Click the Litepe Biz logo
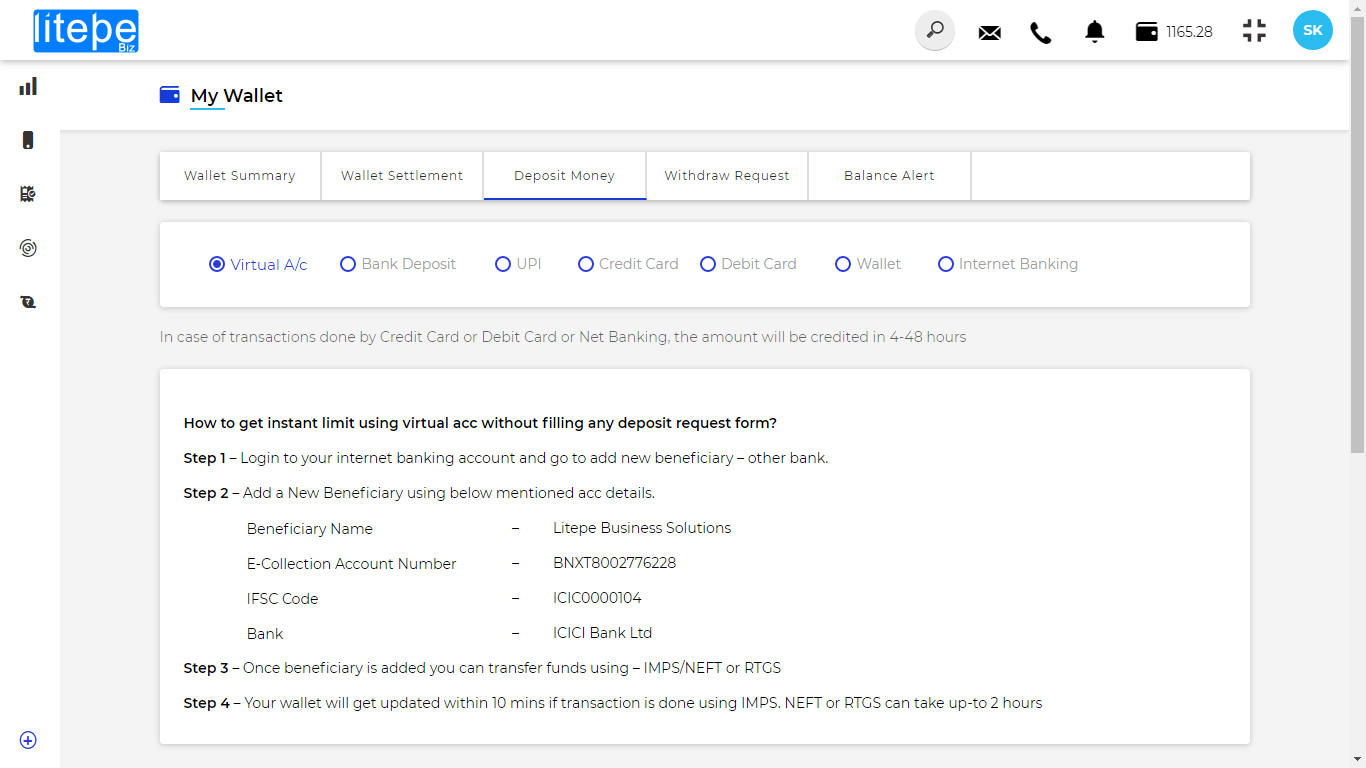 click(x=86, y=31)
